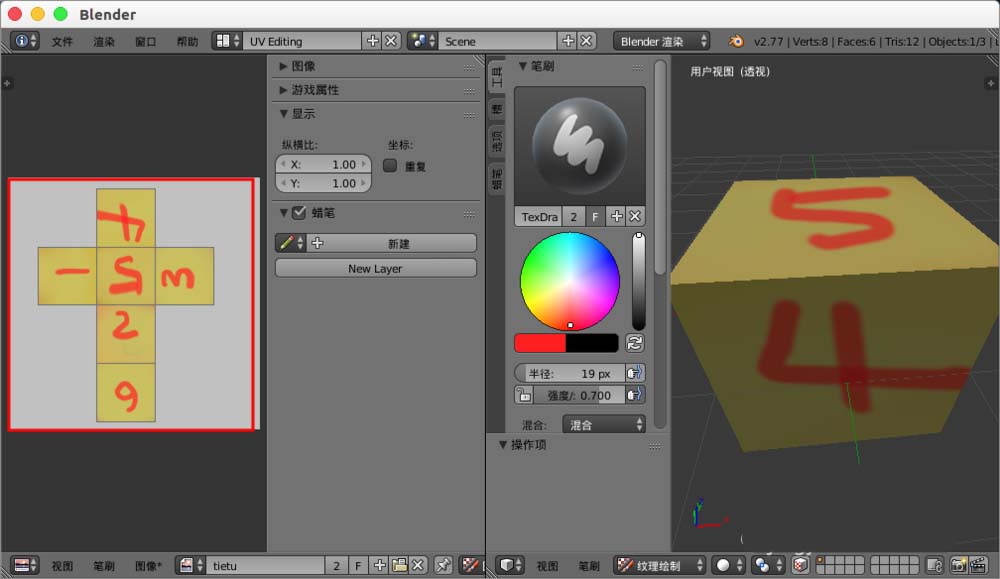This screenshot has width=1000, height=579.
Task: Click the pin image icon in UV editor header
Action: (443, 565)
